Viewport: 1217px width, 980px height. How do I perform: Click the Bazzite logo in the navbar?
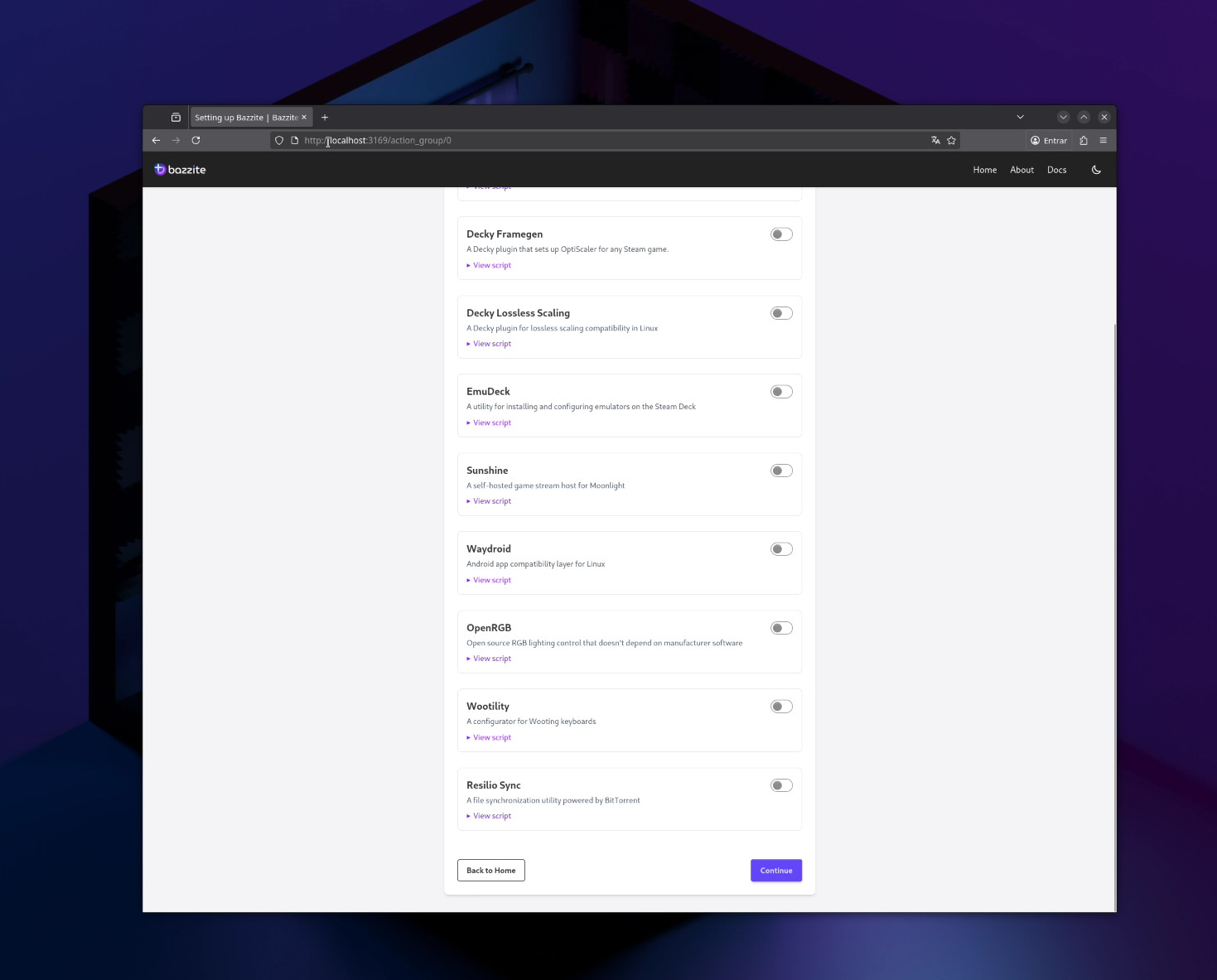[x=179, y=169]
